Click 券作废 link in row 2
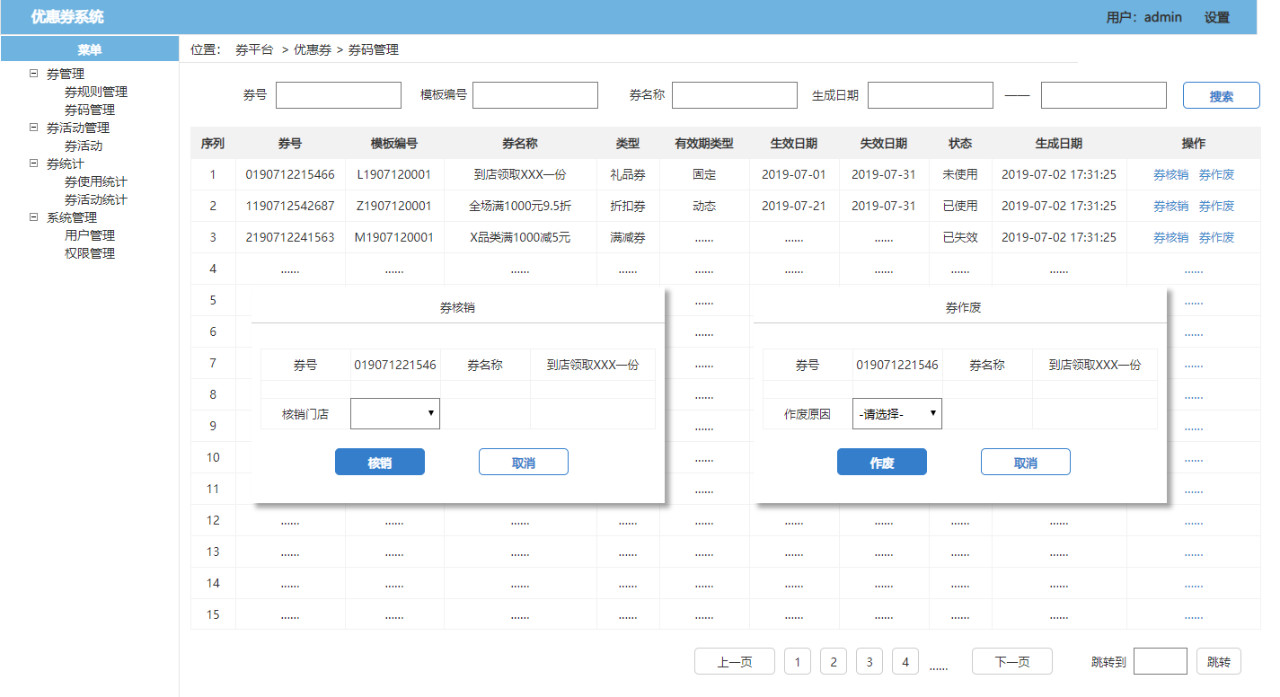 click(1216, 206)
